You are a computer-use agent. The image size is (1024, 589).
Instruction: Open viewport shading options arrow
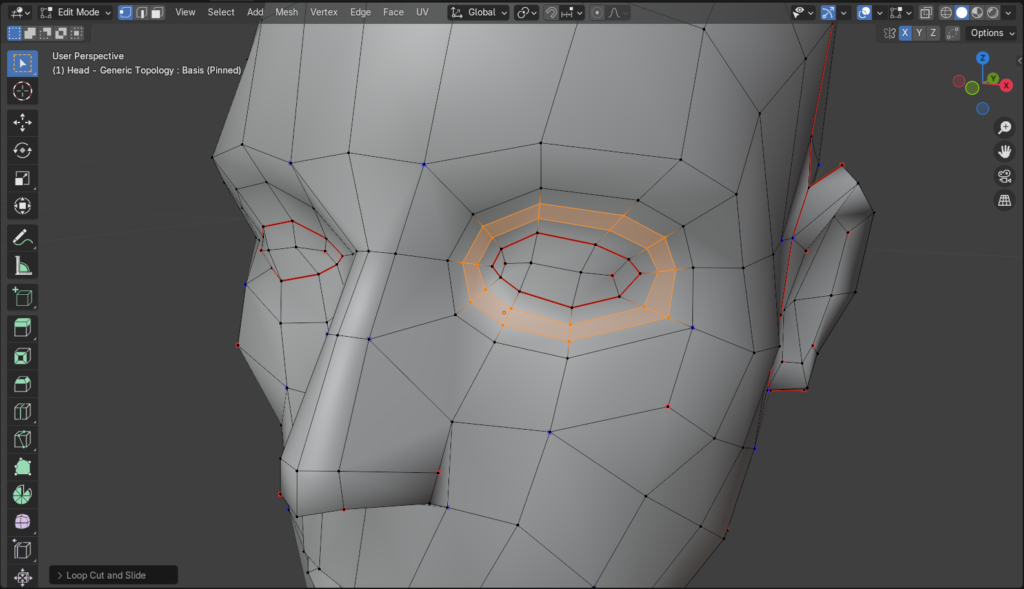click(1008, 12)
